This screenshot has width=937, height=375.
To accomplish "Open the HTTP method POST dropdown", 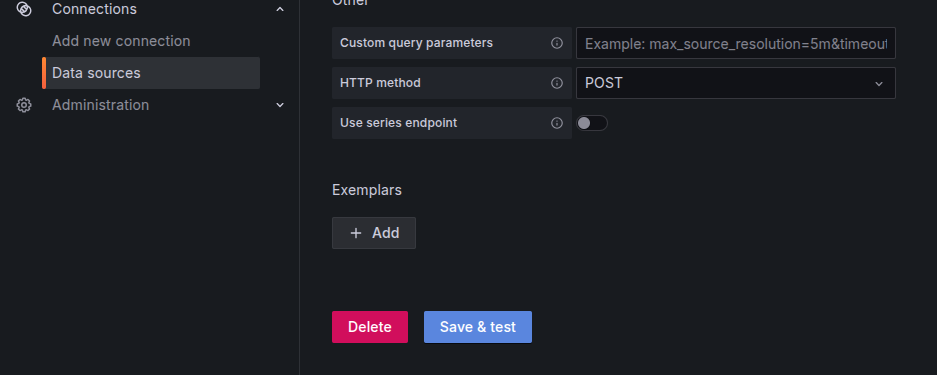I will pos(736,83).
